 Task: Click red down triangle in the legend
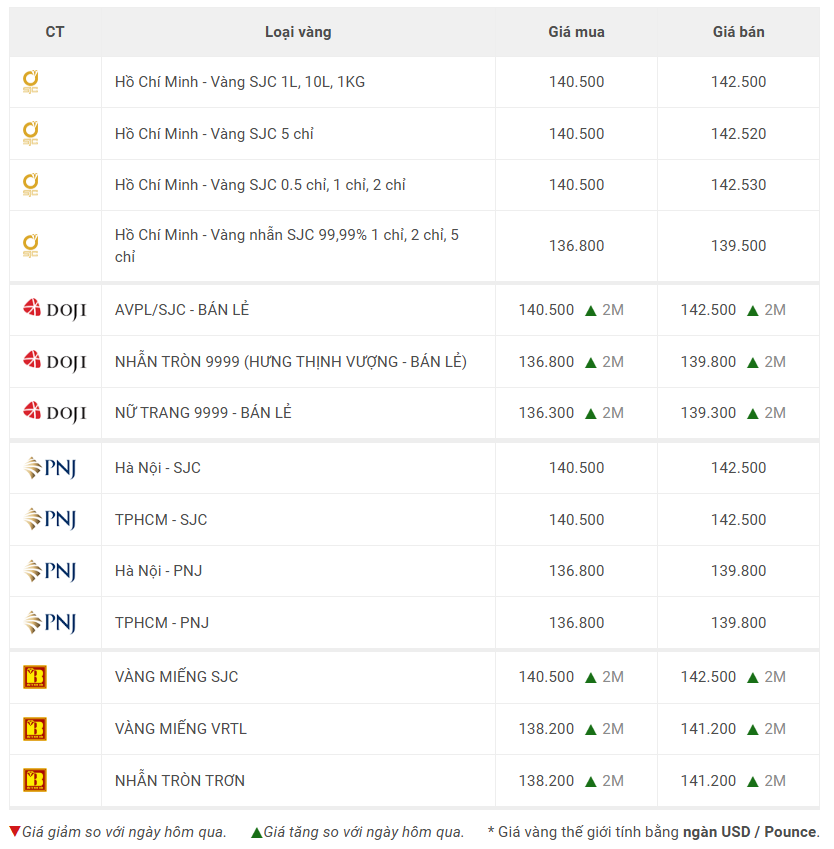pyautogui.click(x=14, y=831)
